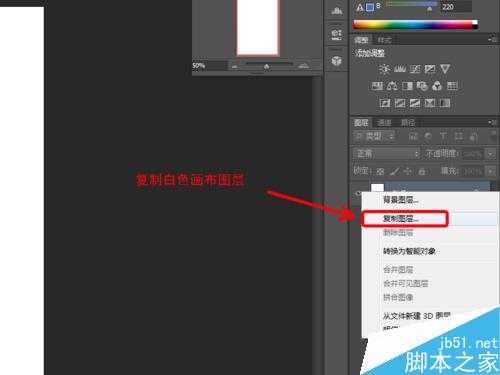Open the 3D cube panel icon in the dock
The width and height of the screenshot is (500, 375).
click(x=337, y=61)
